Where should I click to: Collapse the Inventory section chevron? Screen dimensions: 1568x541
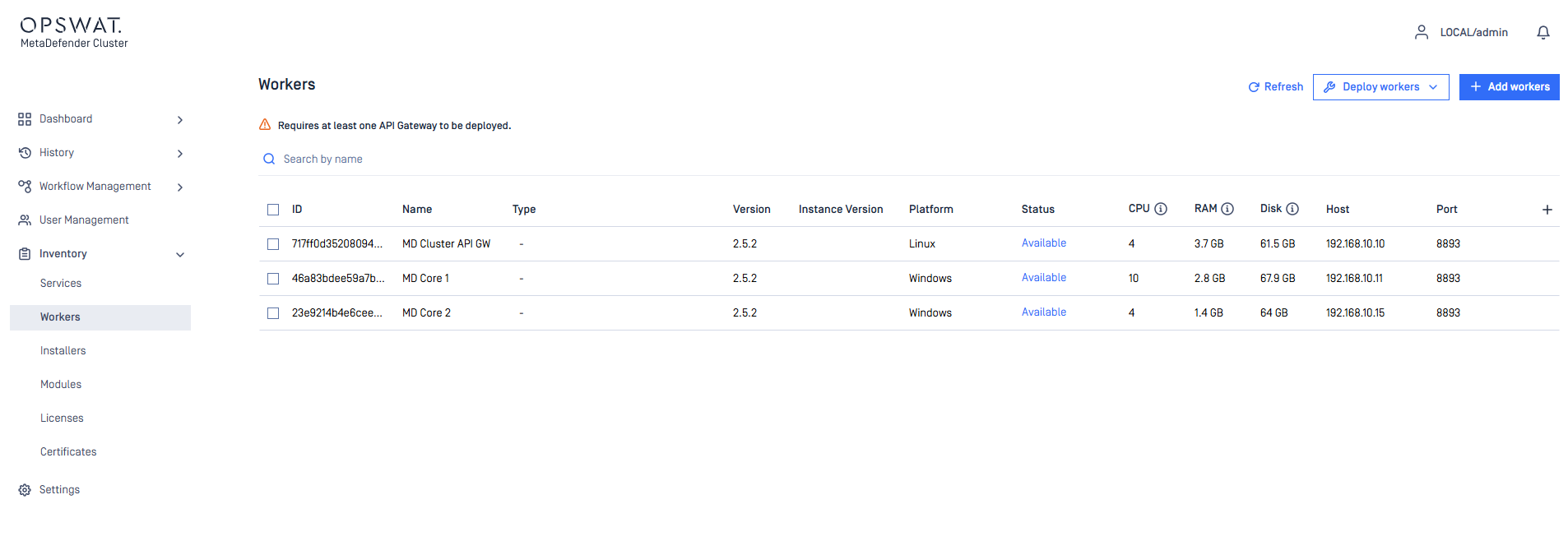pos(180,255)
